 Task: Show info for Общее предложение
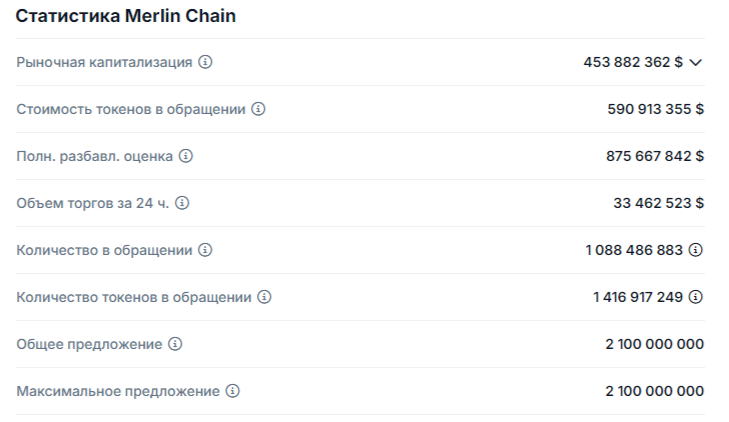pyautogui.click(x=175, y=344)
